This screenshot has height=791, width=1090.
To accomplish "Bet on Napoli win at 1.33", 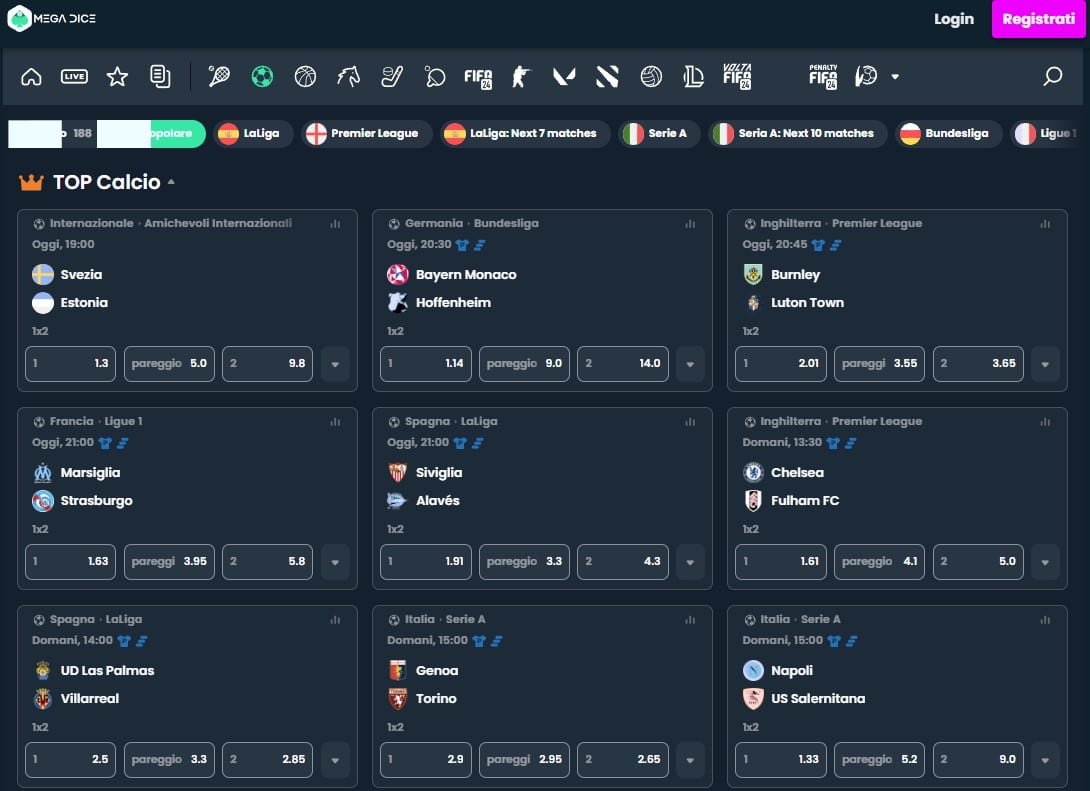I will click(781, 760).
